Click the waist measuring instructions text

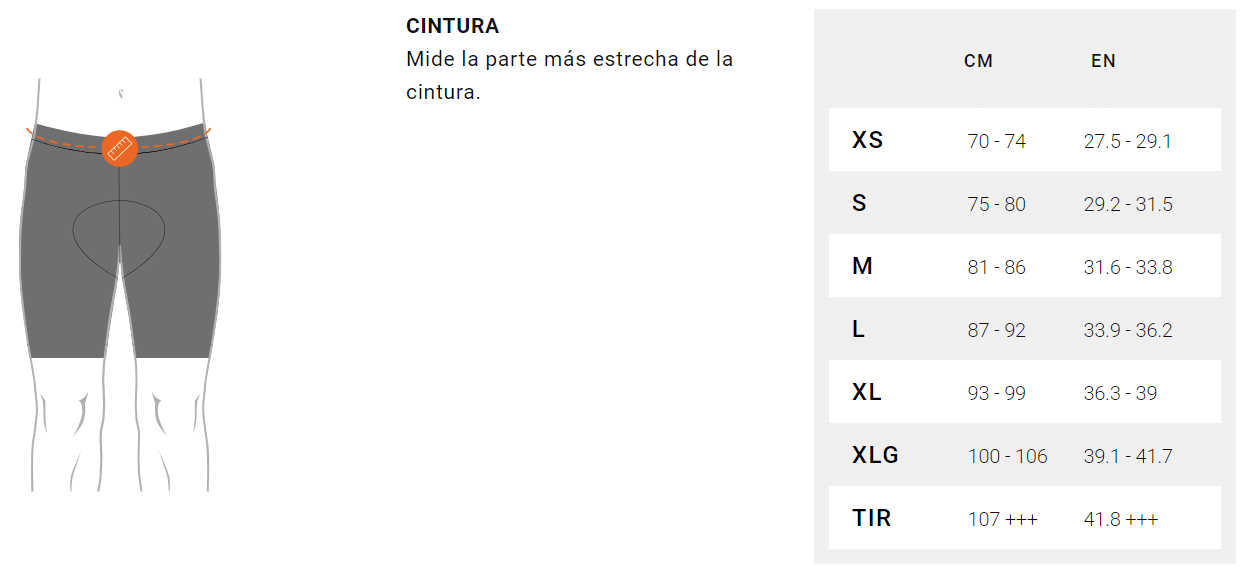[x=569, y=75]
